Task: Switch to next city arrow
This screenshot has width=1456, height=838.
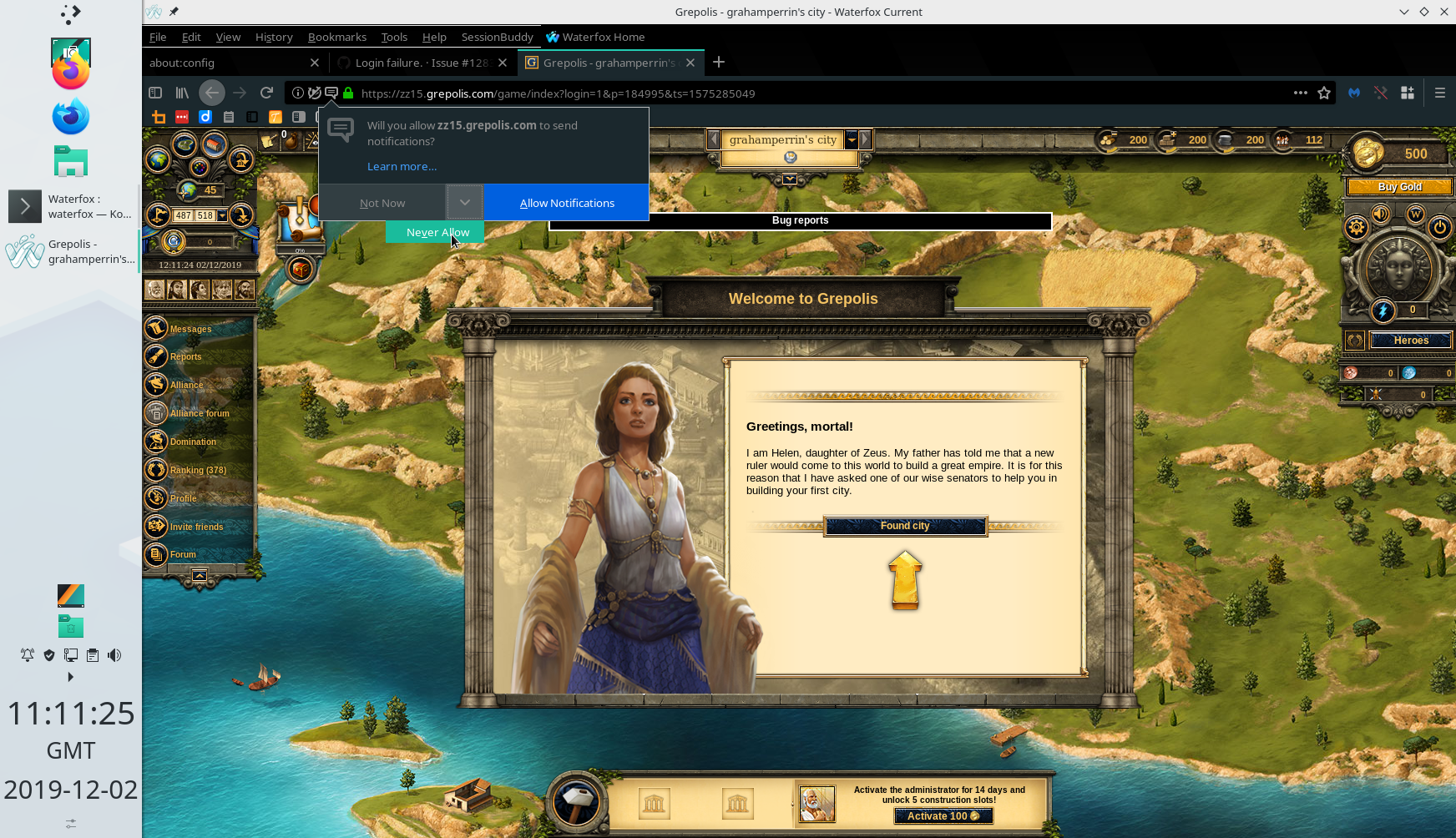Action: 866,139
